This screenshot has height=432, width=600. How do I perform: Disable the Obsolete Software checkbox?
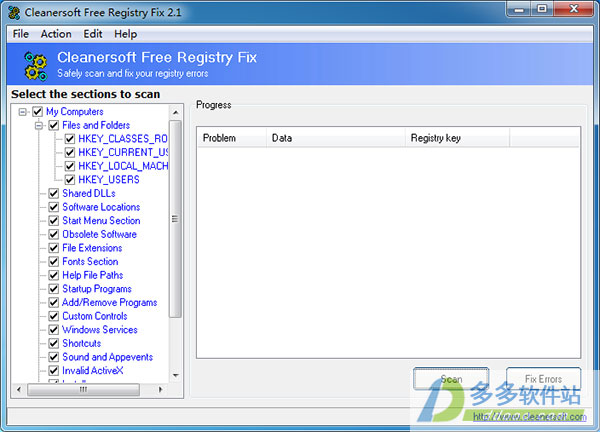54,234
